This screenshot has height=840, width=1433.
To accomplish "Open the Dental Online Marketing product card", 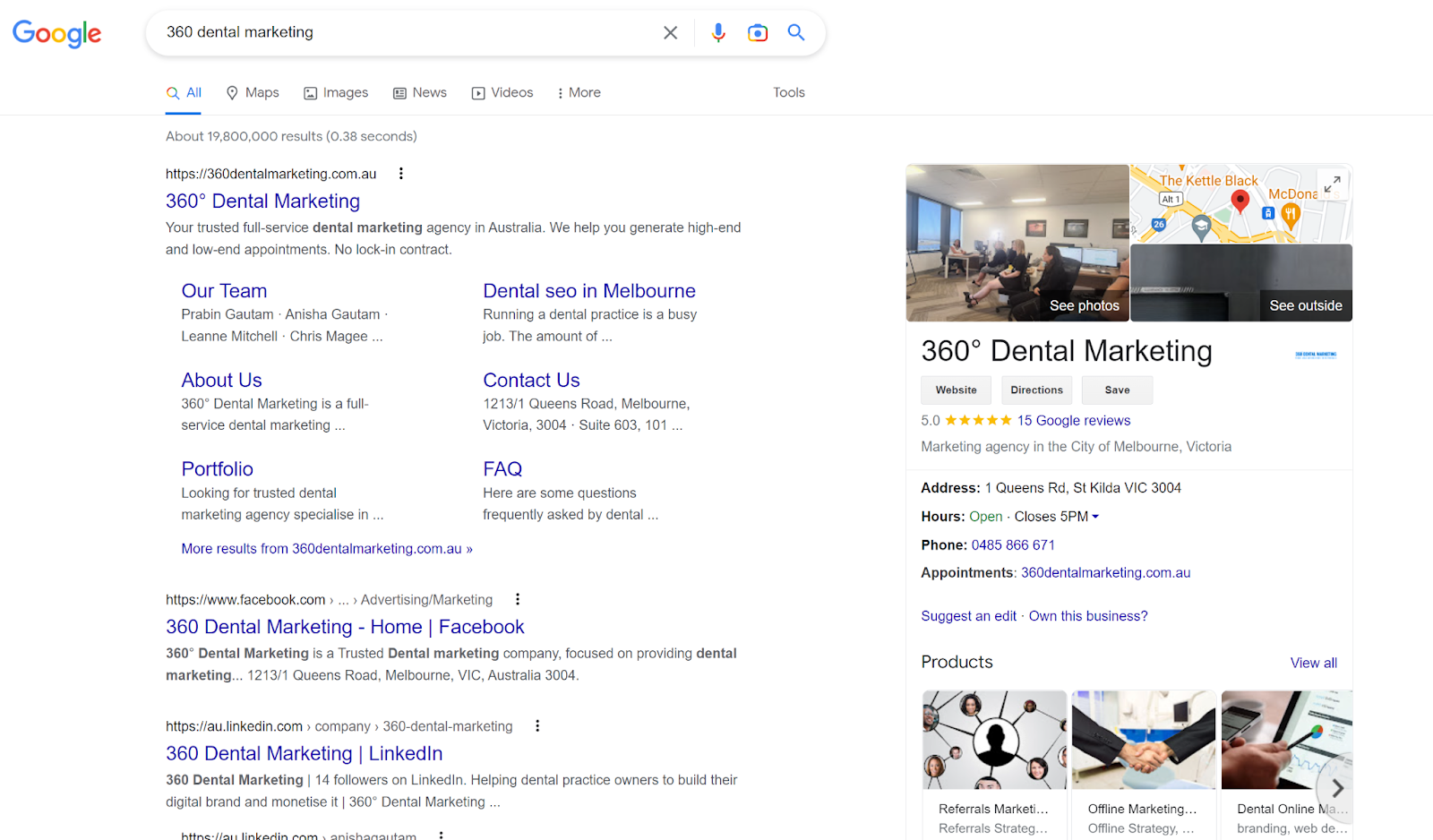I will (x=1287, y=765).
